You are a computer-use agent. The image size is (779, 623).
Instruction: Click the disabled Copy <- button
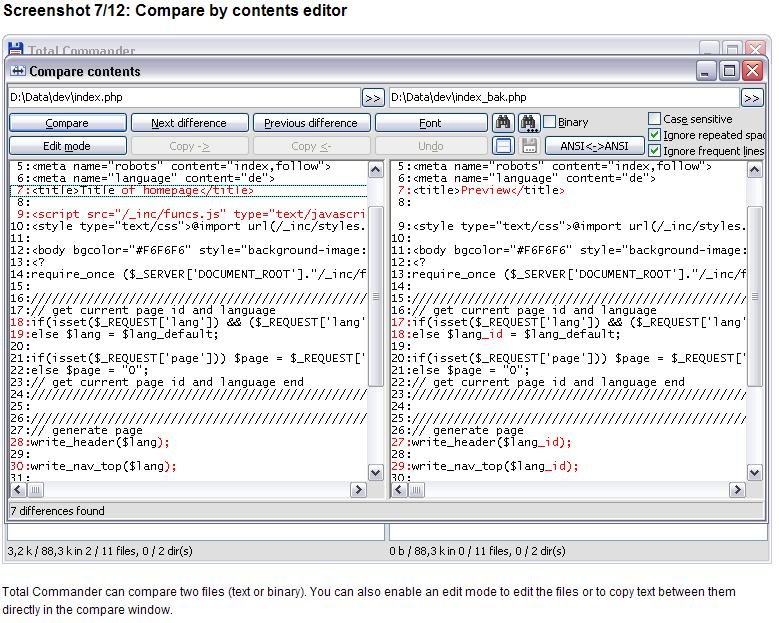coord(312,146)
